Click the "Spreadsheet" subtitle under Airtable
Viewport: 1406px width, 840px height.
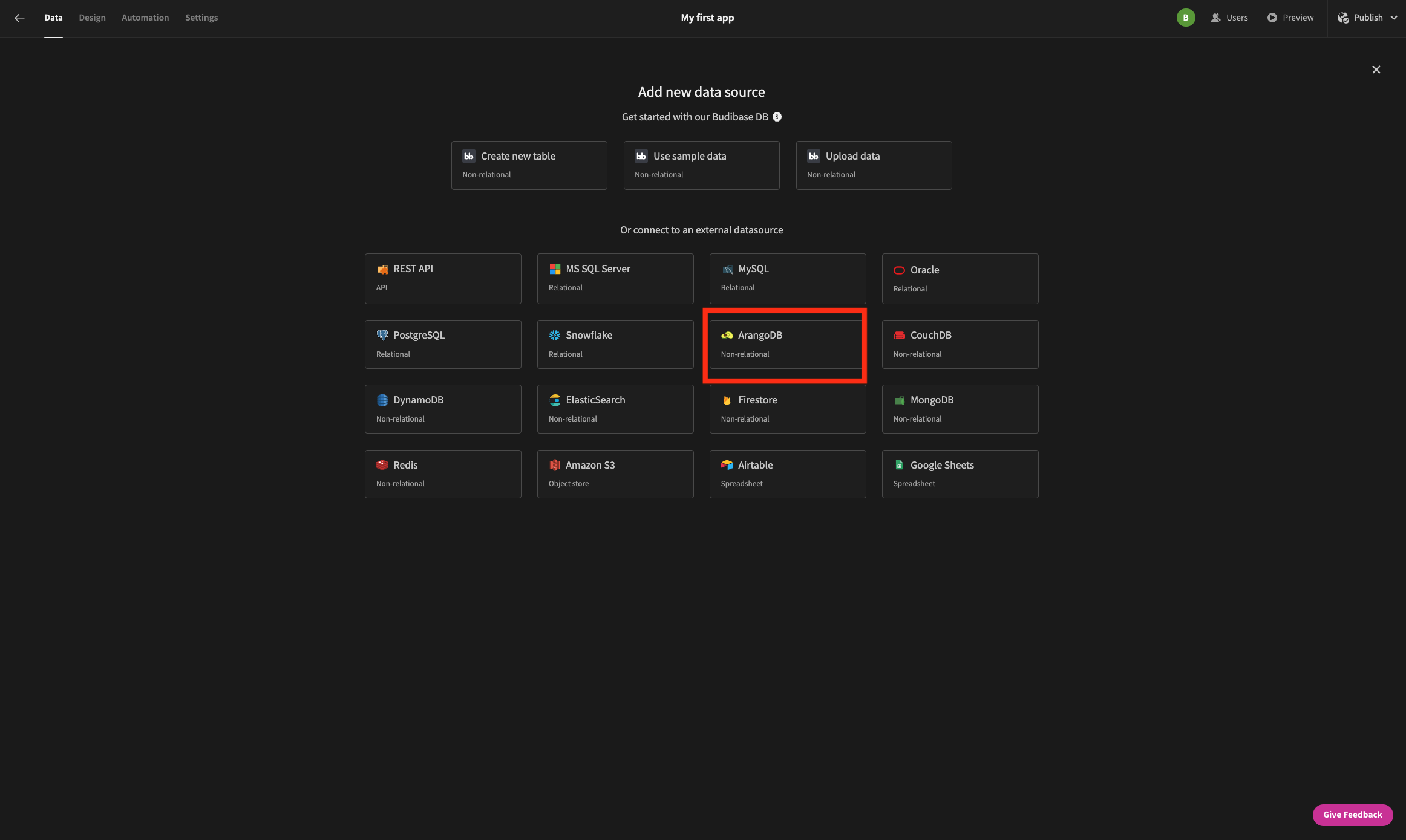pos(742,484)
